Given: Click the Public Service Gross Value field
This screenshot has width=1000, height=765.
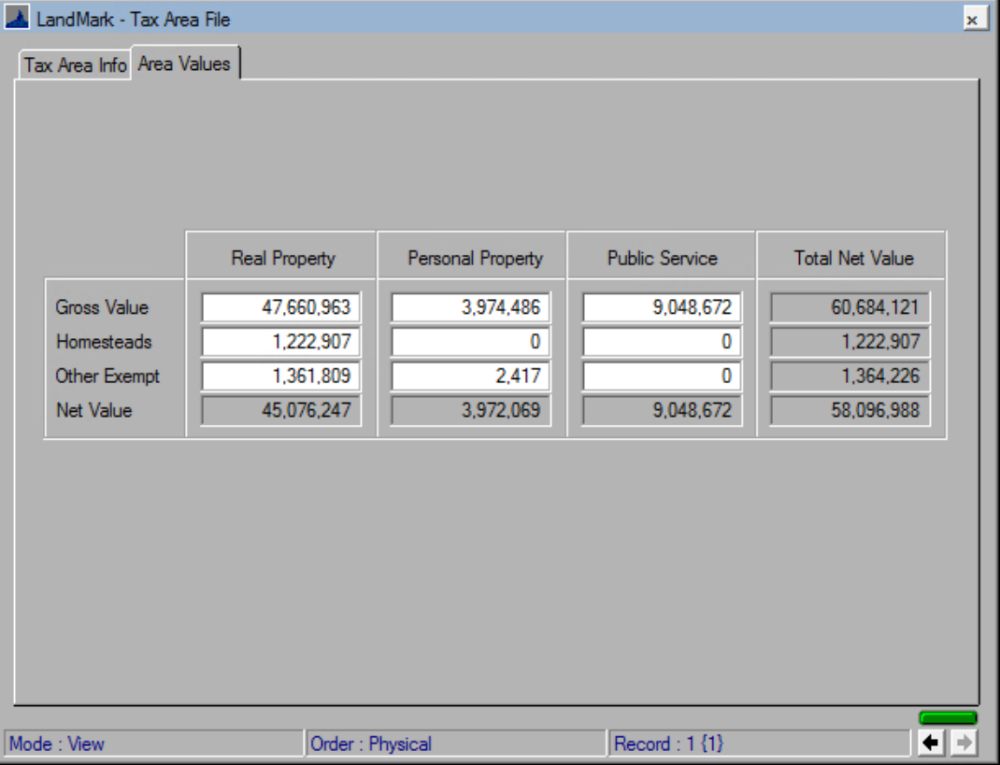Looking at the screenshot, I should tap(660, 307).
